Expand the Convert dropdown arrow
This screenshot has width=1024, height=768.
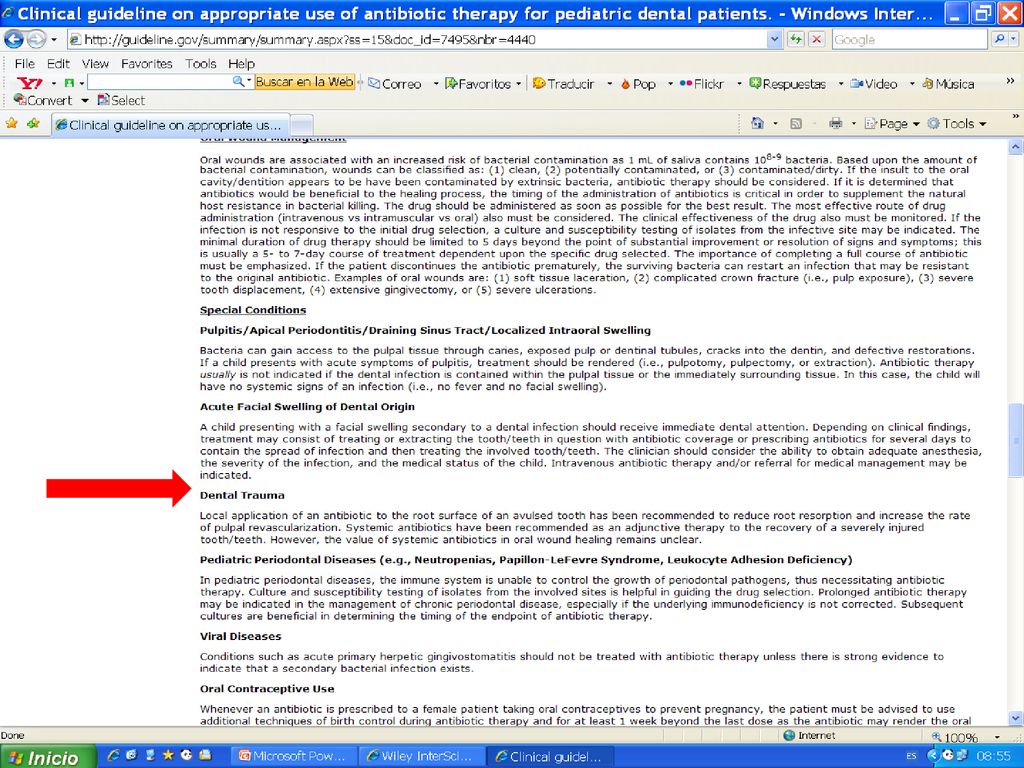tap(84, 101)
